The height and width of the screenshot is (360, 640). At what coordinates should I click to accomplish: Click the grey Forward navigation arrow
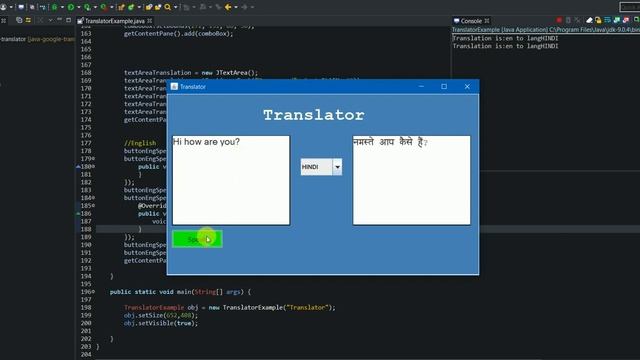(244, 7)
